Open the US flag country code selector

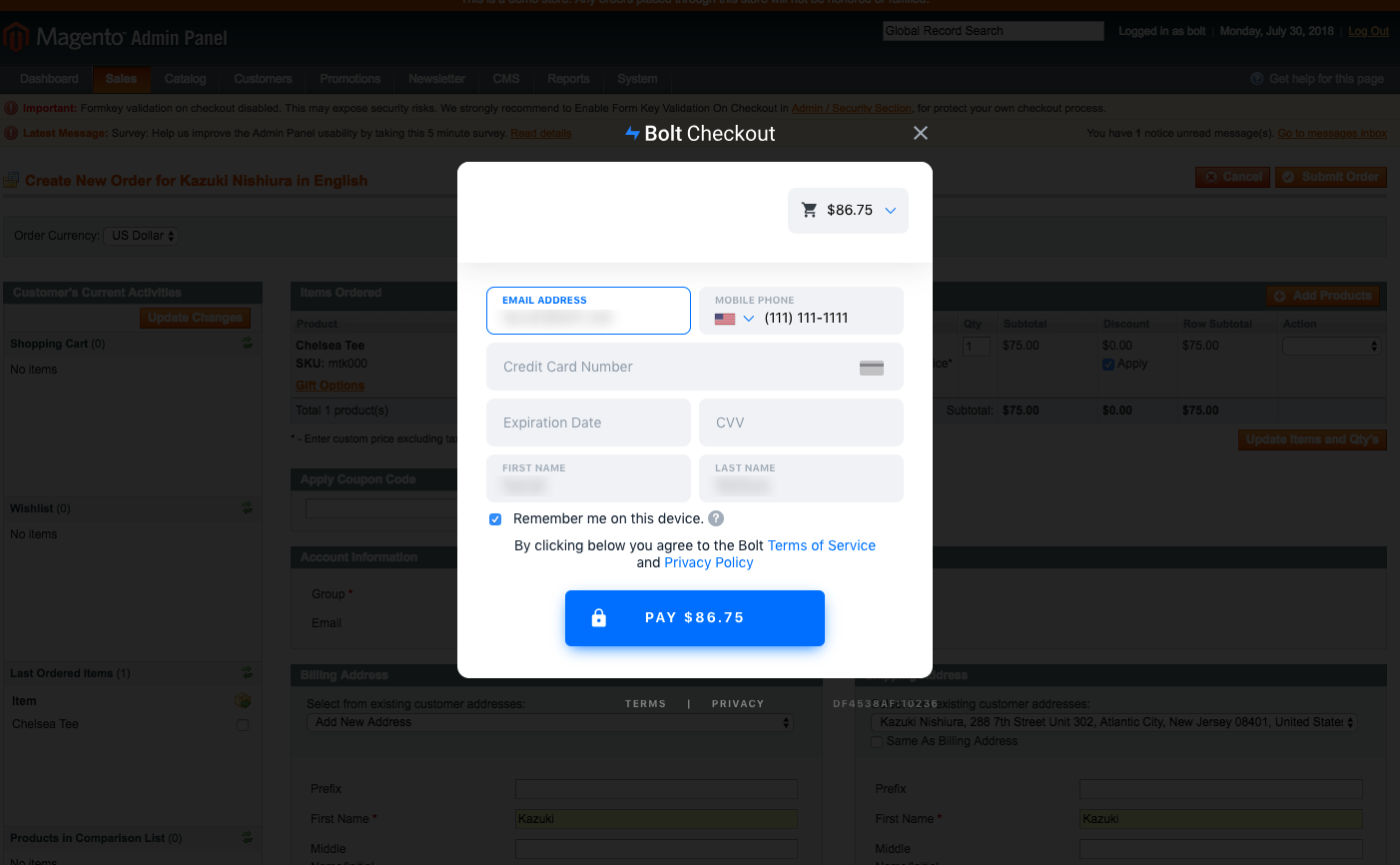734,319
